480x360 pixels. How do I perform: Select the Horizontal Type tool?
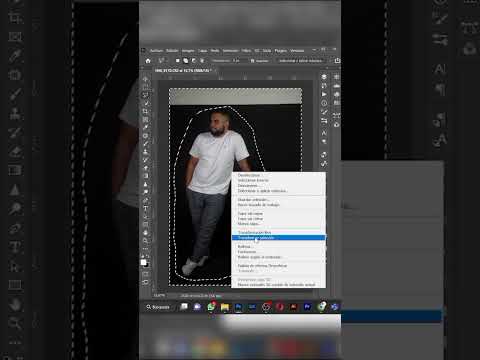coord(146,208)
